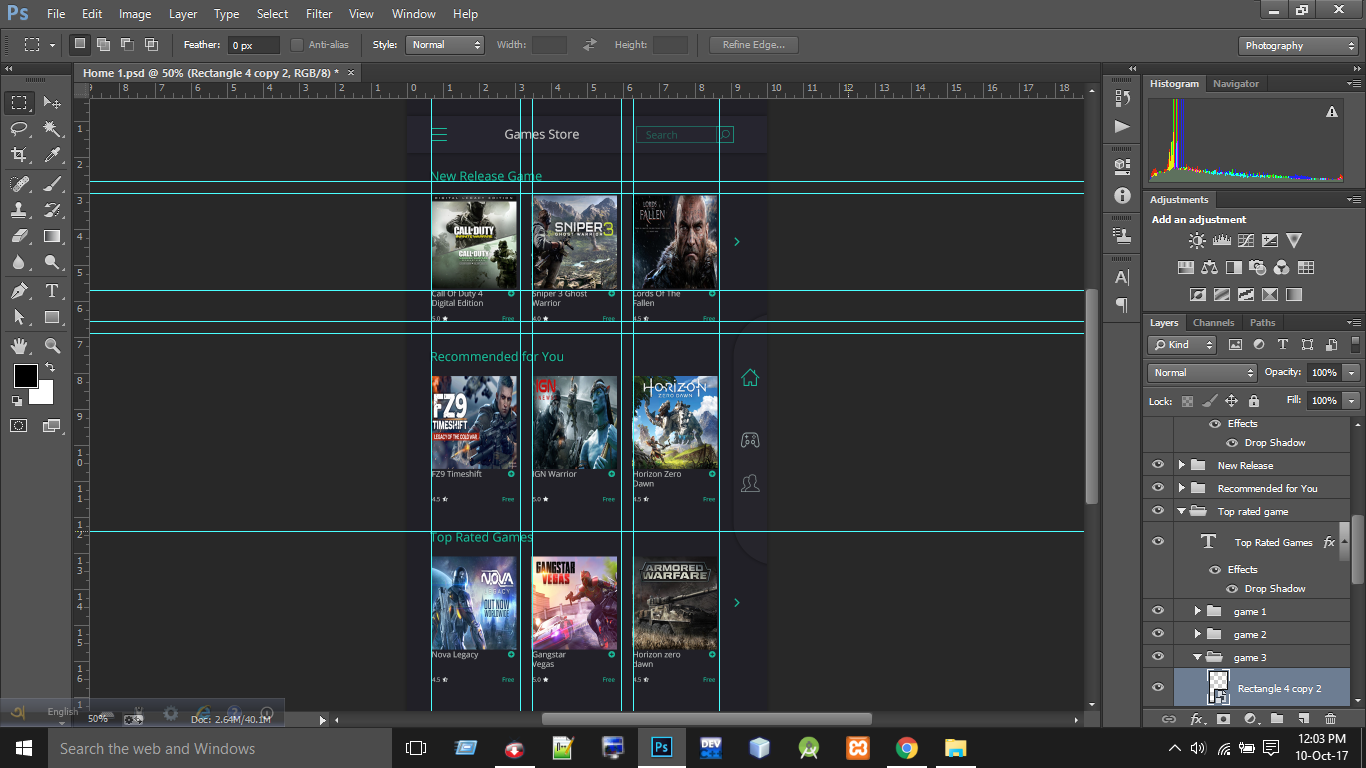Open the Info panel icon
The image size is (1366, 768).
tap(1122, 196)
